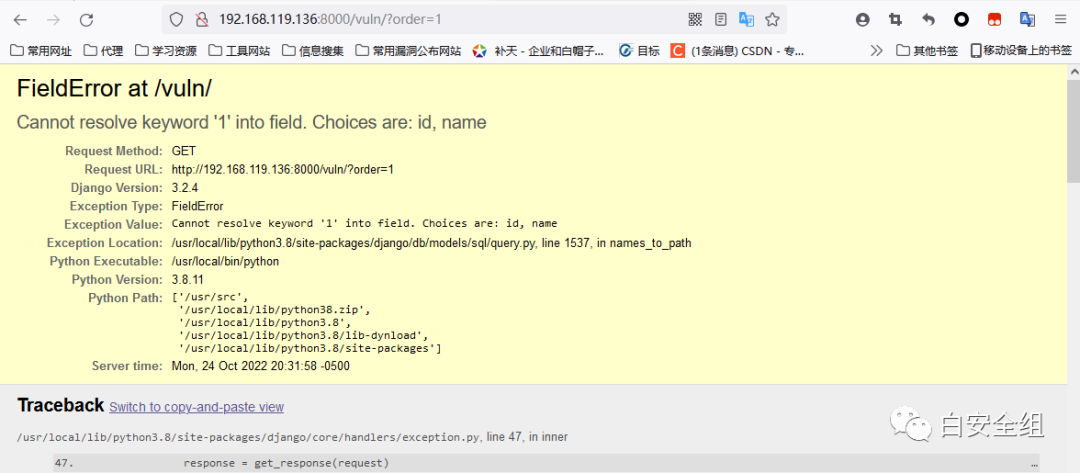The image size is (1080, 473).
Task: Click the translate page icon in address bar
Action: 746,19
